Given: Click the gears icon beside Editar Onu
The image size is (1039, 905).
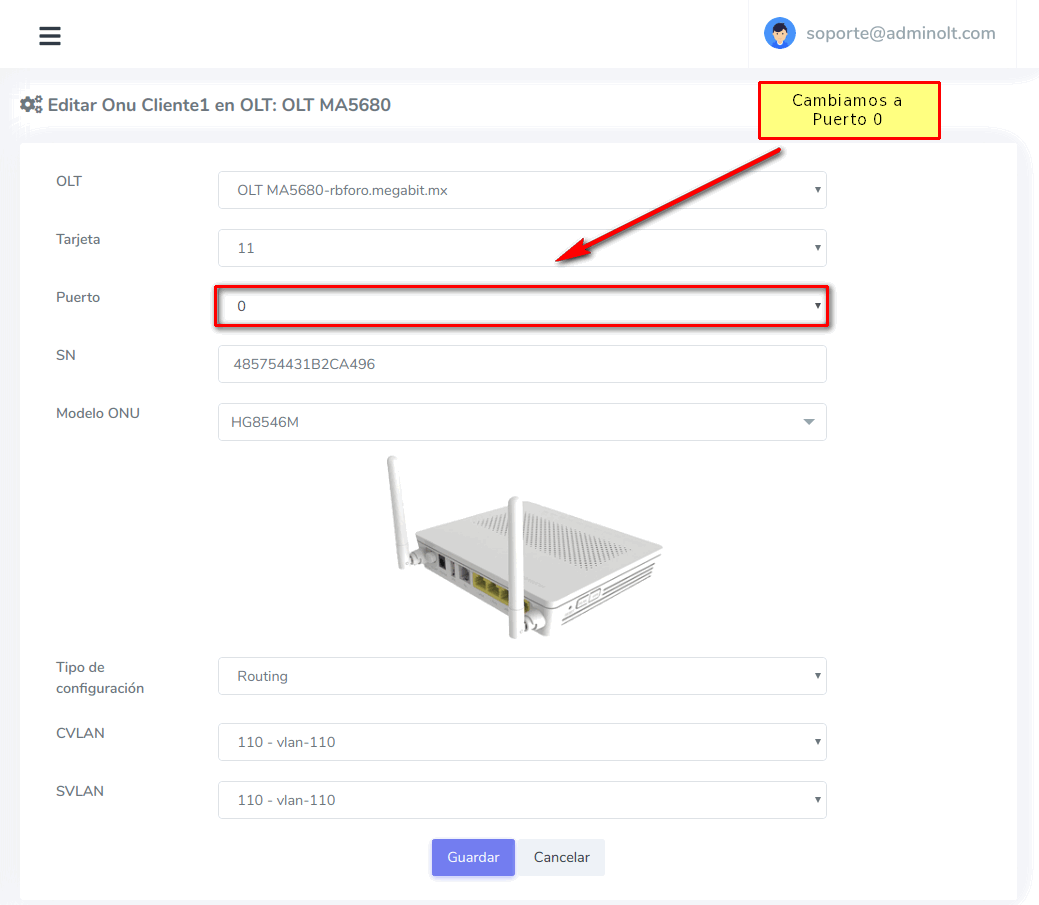Looking at the screenshot, I should point(31,104).
